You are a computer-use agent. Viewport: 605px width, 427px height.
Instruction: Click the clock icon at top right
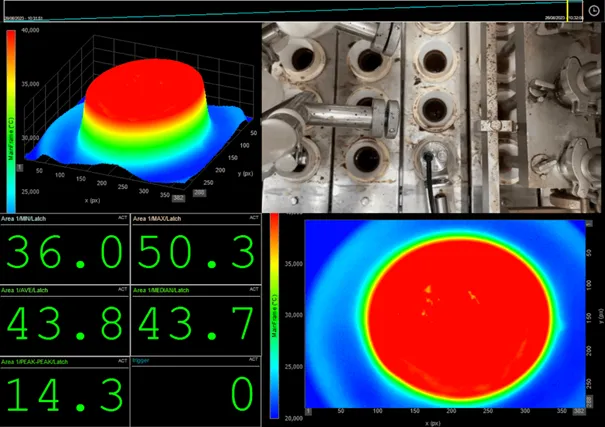click(593, 9)
